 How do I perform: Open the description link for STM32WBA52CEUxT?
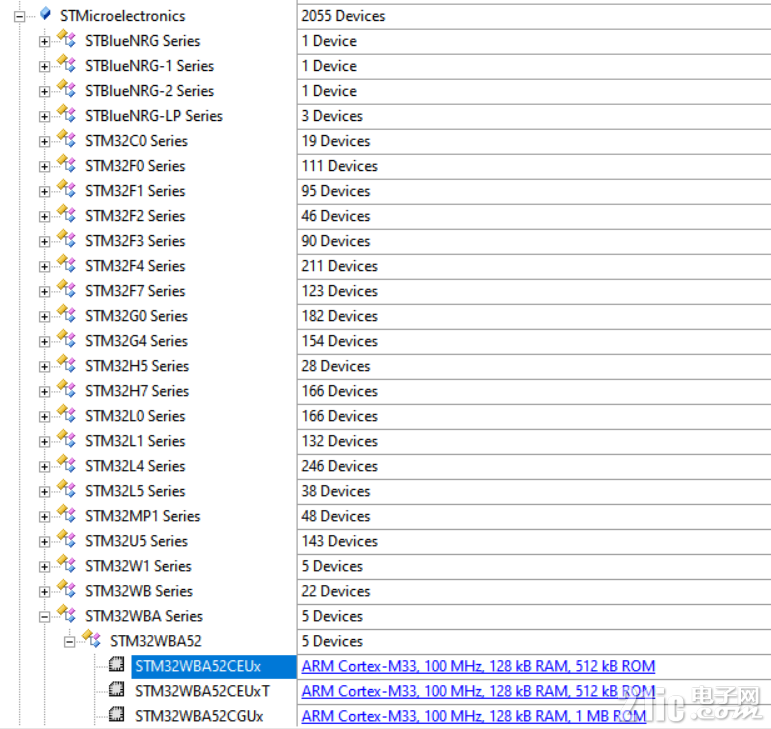click(x=478, y=691)
